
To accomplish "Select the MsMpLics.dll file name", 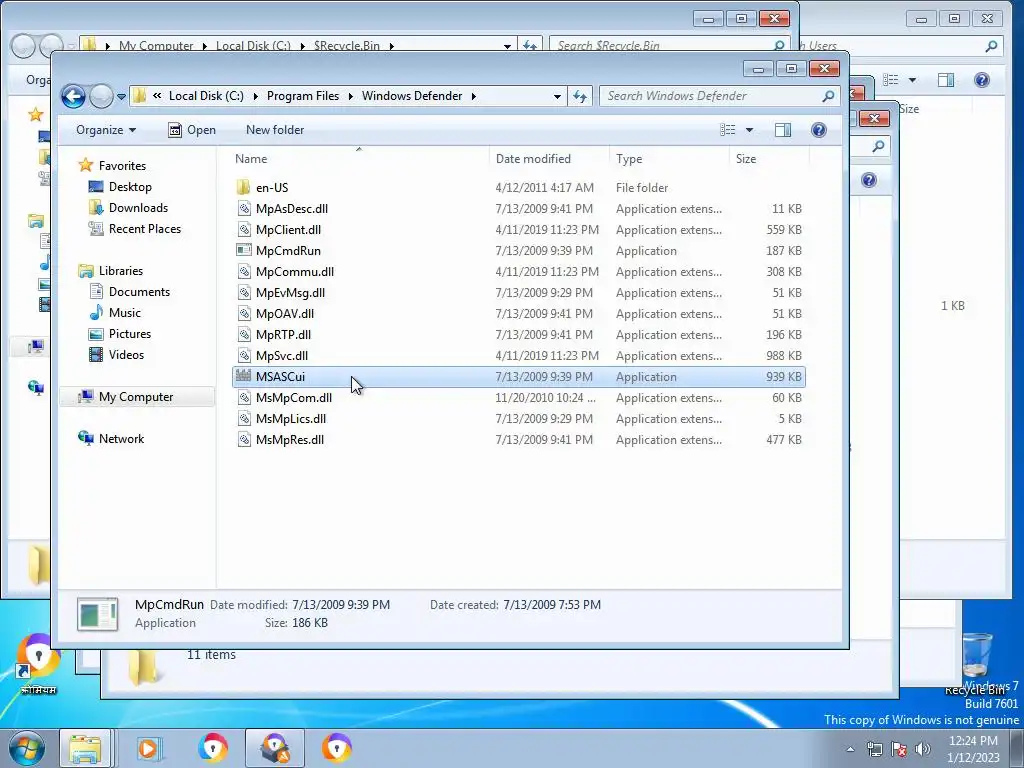I will [291, 419].
